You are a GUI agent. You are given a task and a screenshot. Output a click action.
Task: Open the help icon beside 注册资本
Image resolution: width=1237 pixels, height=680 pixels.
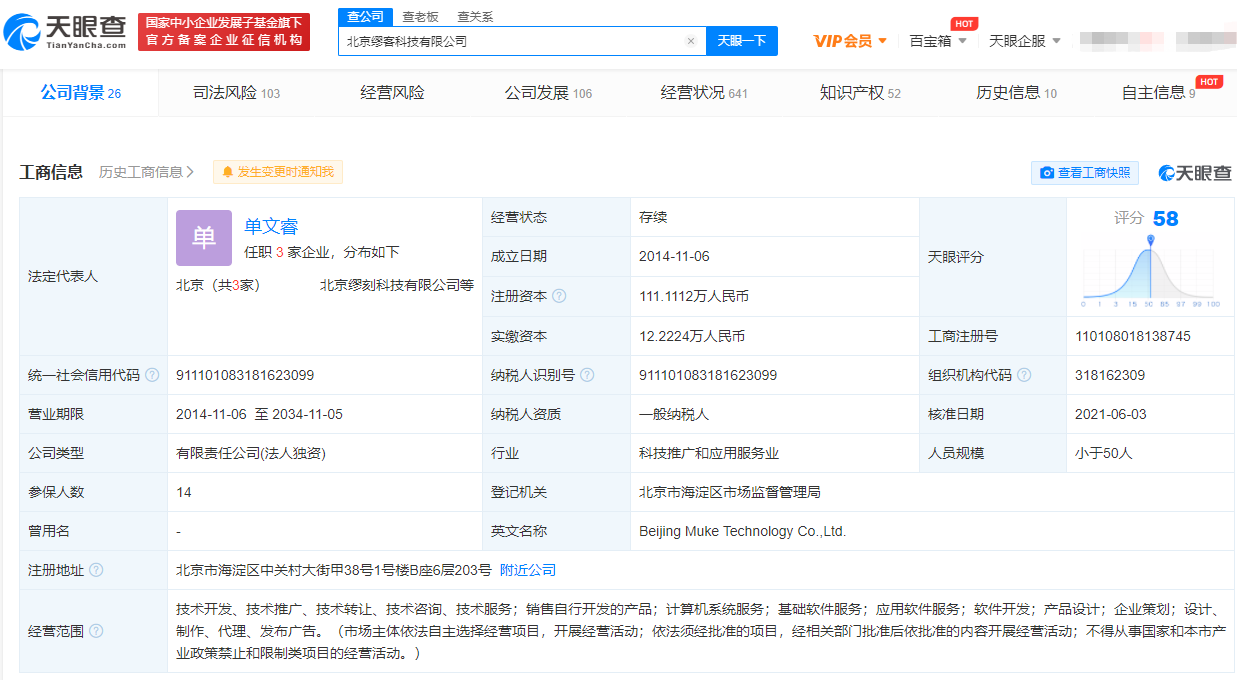[x=559, y=296]
